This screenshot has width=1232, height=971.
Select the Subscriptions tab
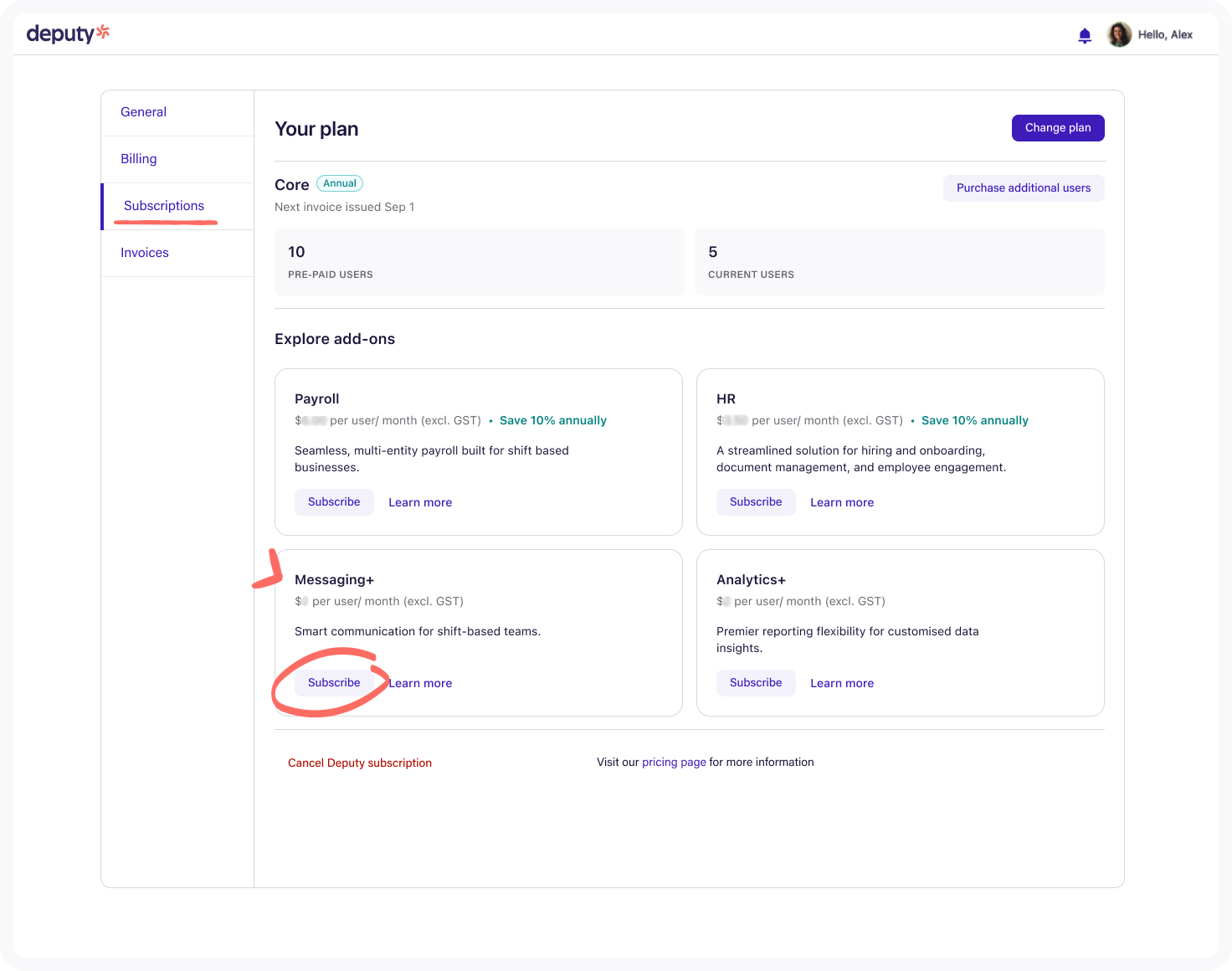point(164,206)
